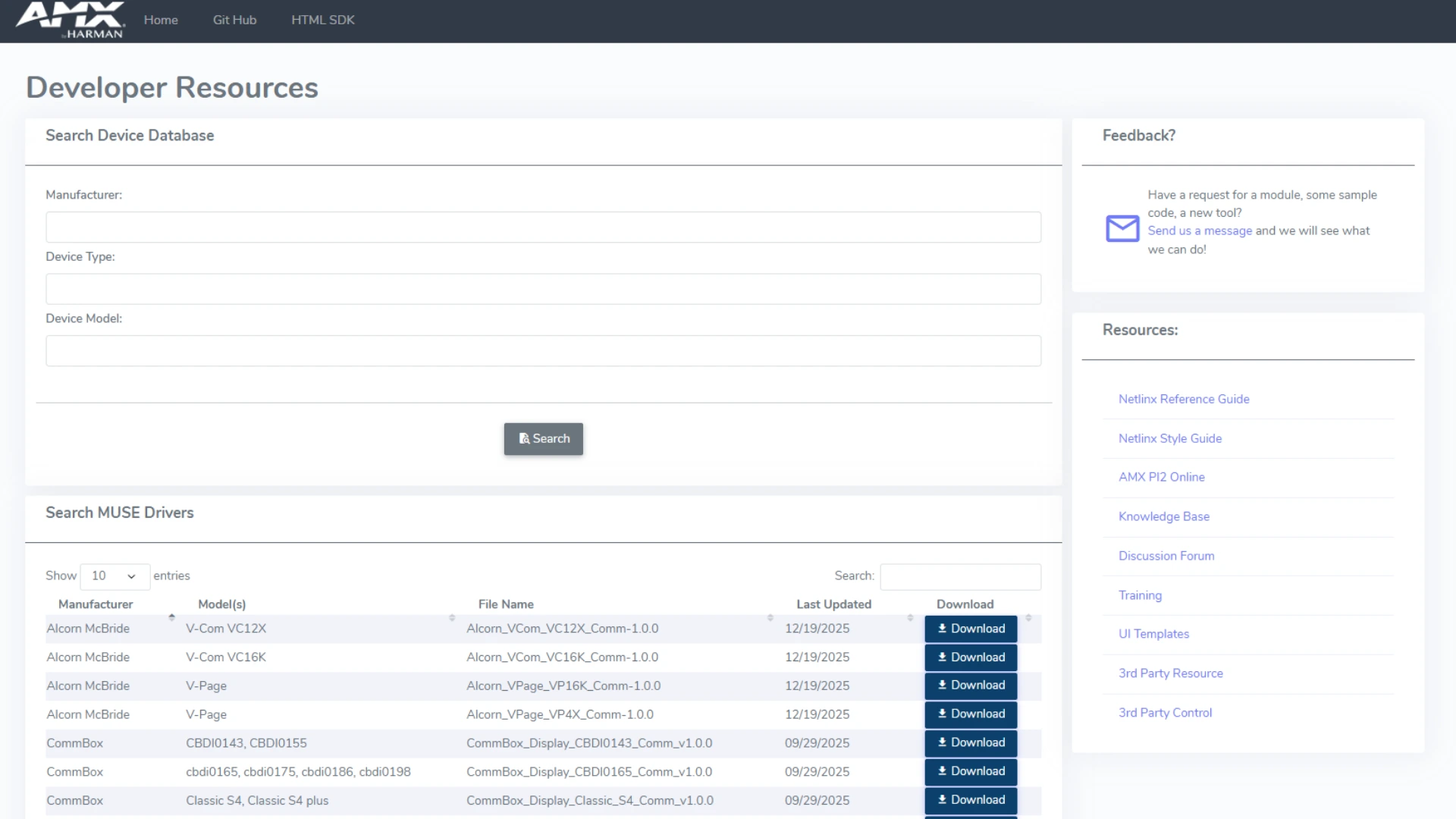
Task: Download CommBox CBDI0143 display driver
Action: tap(971, 743)
